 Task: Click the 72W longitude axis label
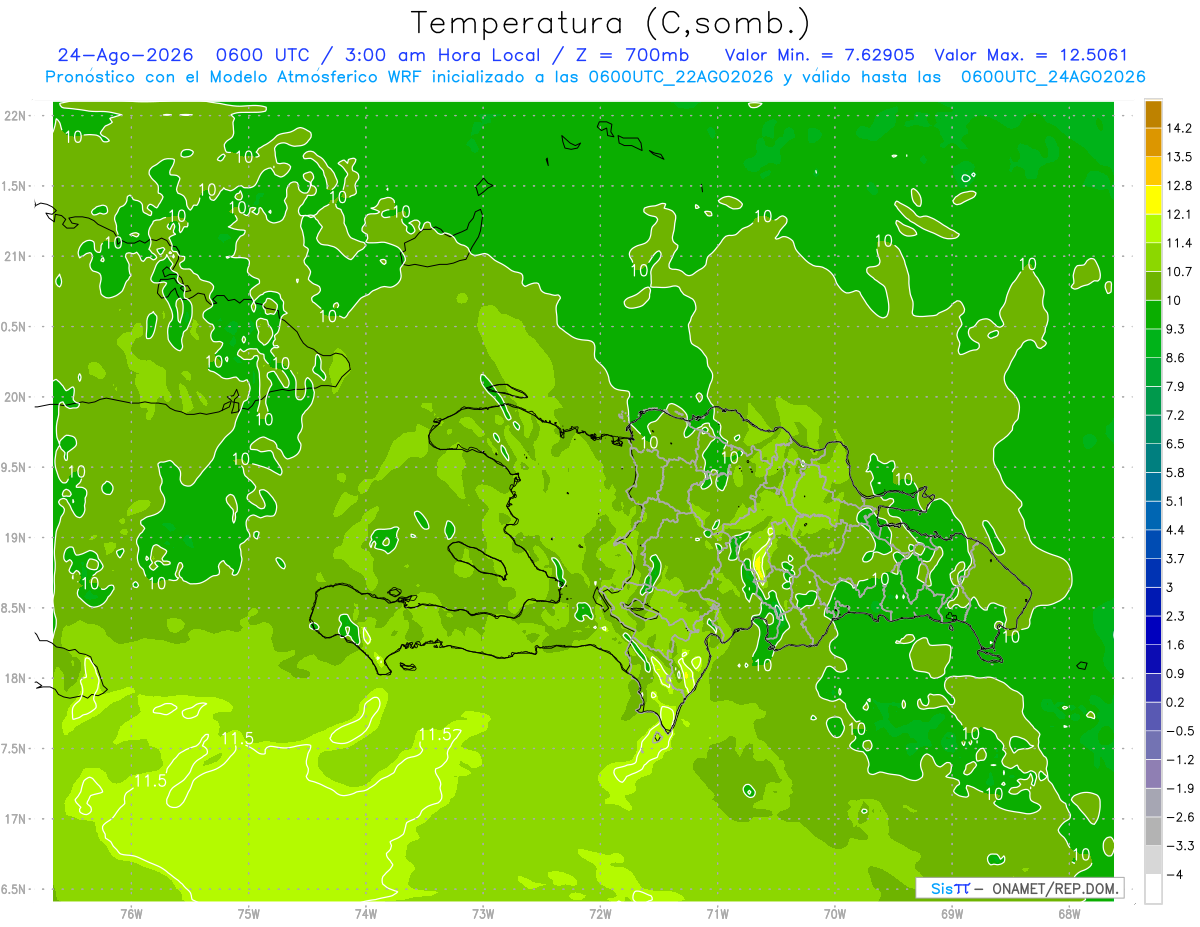[x=600, y=914]
